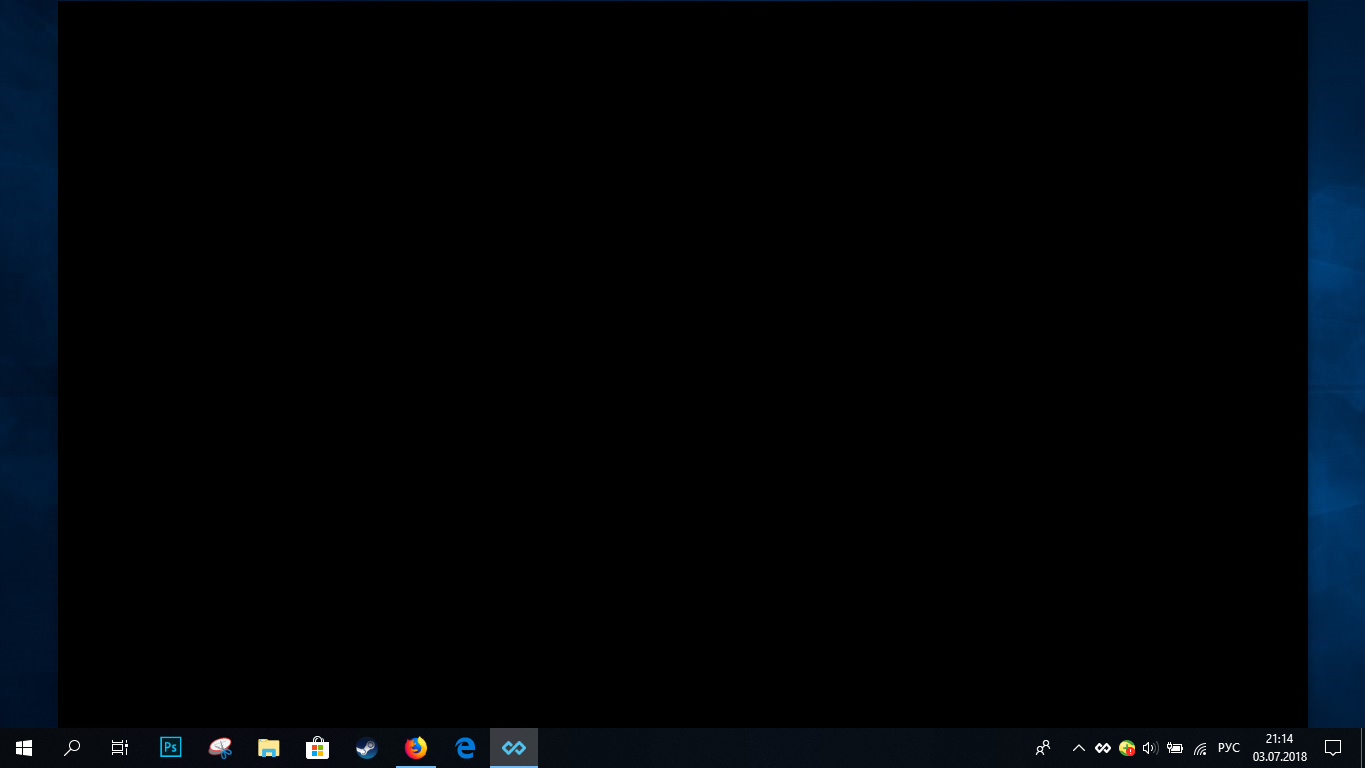
Task: Click the green tray icon with red alert
Action: click(1127, 748)
